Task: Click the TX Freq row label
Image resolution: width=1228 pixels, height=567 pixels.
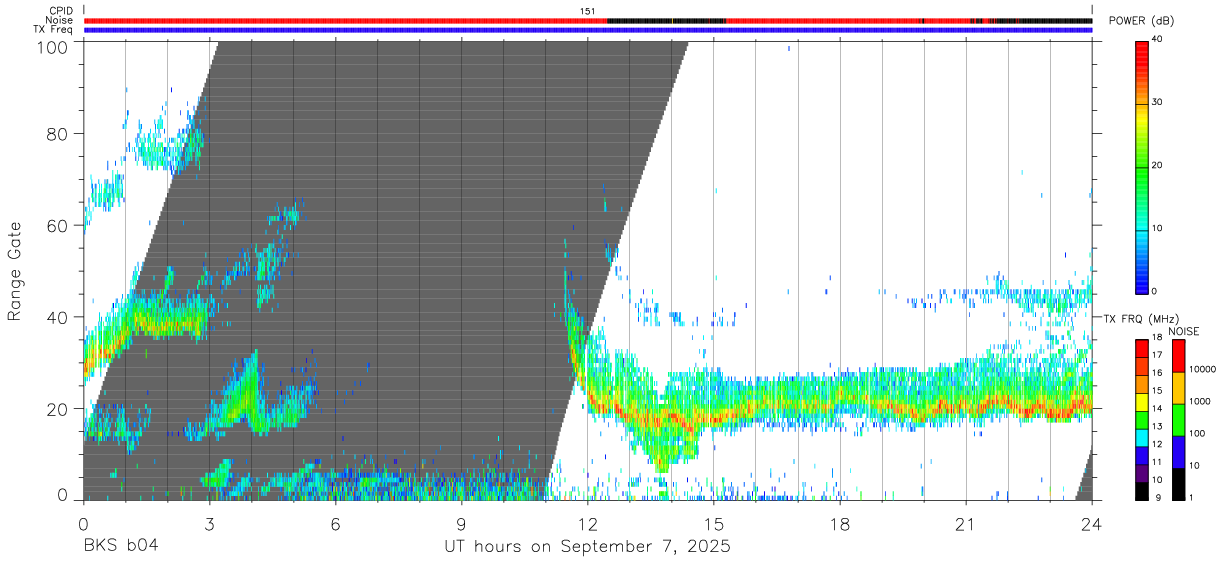Action: pos(55,29)
